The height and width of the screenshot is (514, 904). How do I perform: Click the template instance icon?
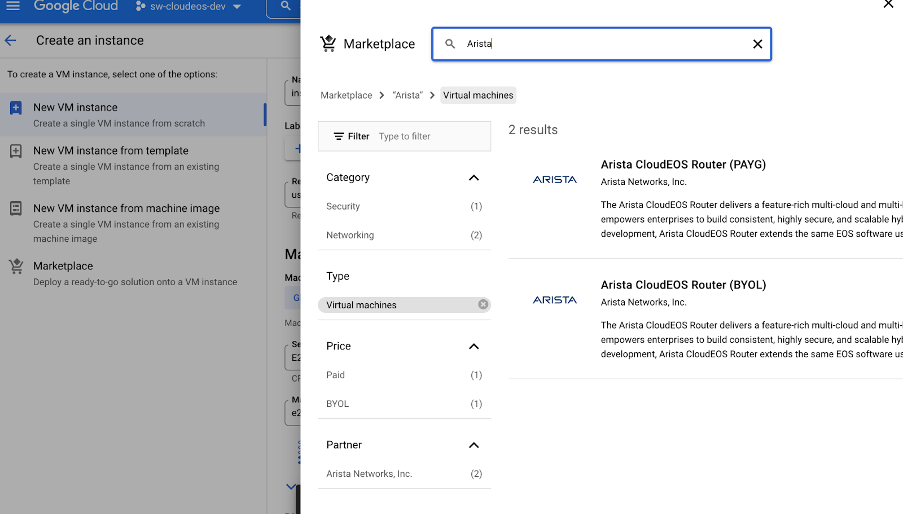[x=16, y=151]
